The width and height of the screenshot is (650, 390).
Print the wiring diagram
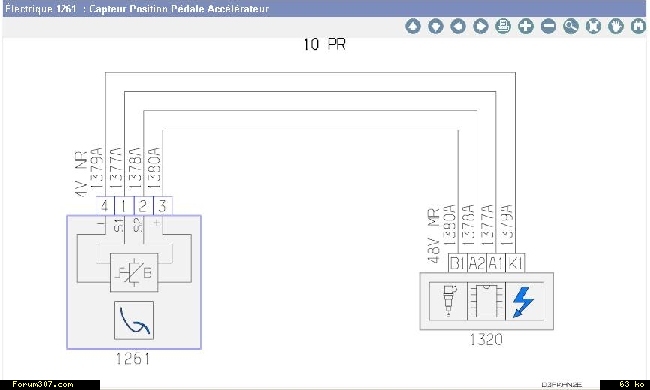click(x=503, y=27)
